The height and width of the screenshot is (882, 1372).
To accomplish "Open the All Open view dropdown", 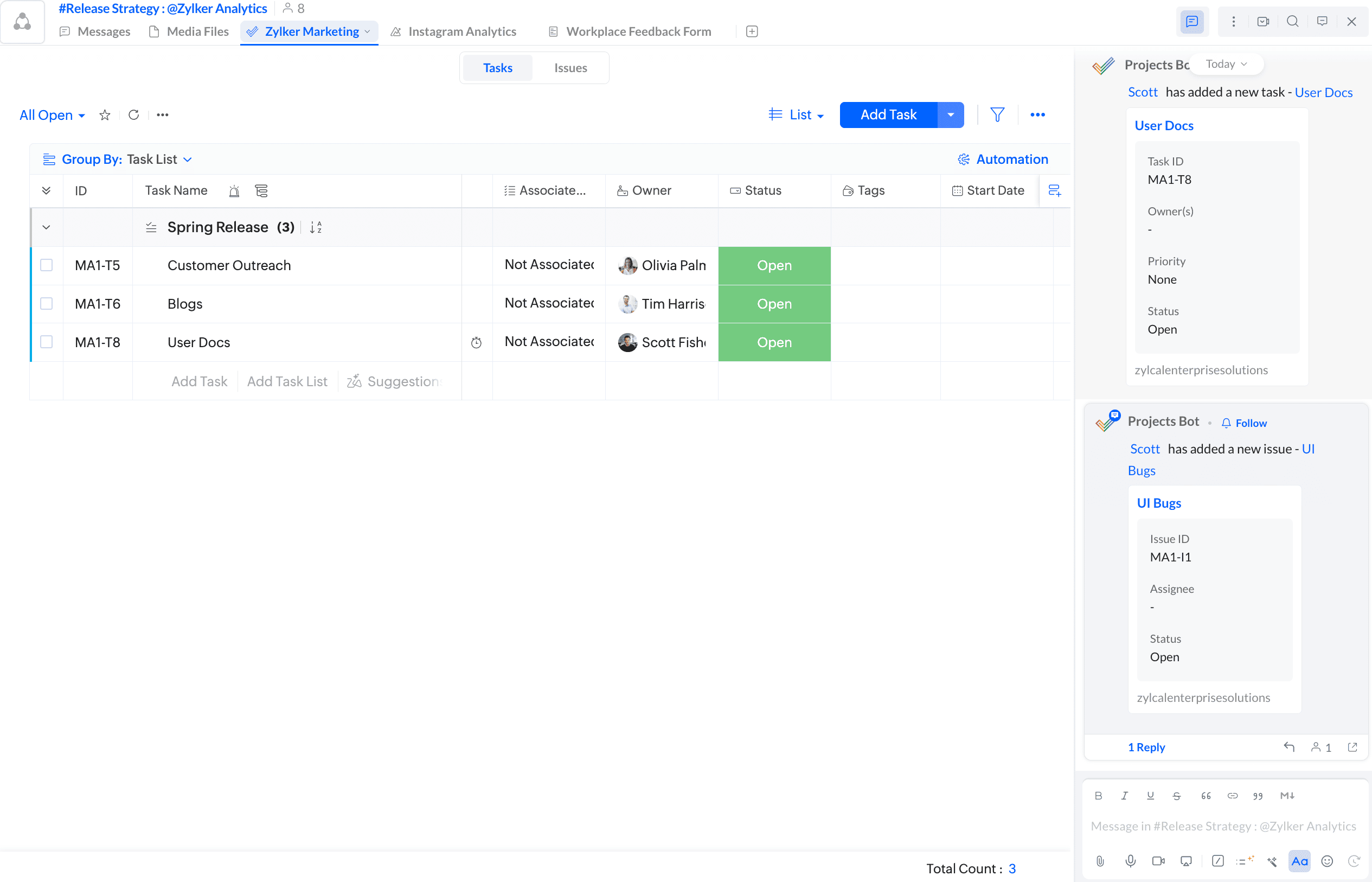I will 52,115.
